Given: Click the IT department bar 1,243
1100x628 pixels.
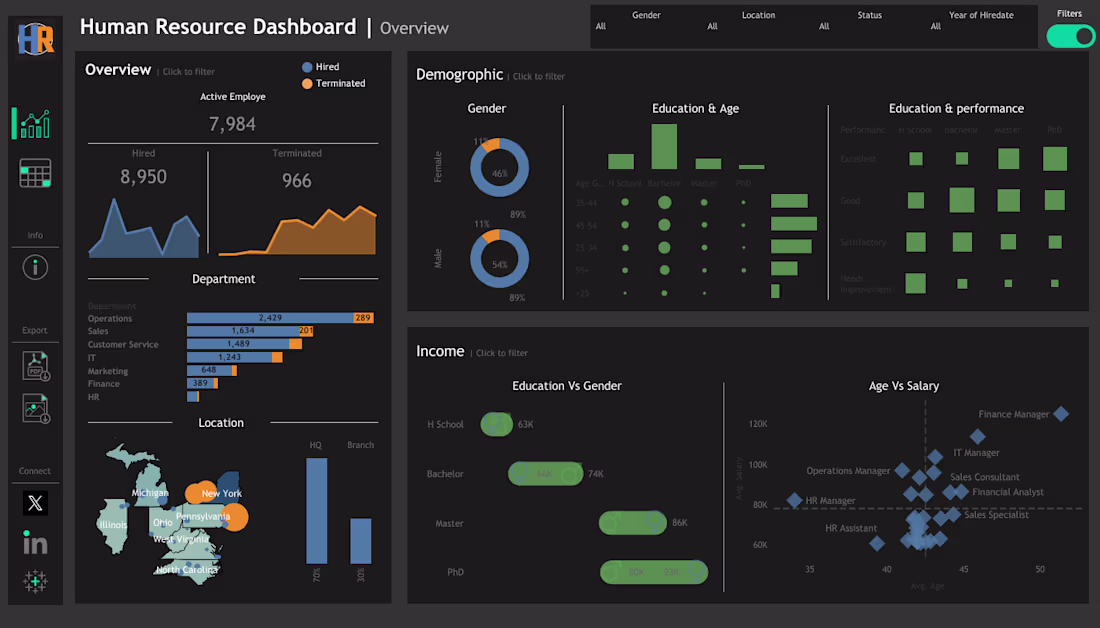Looking at the screenshot, I should coord(229,357).
